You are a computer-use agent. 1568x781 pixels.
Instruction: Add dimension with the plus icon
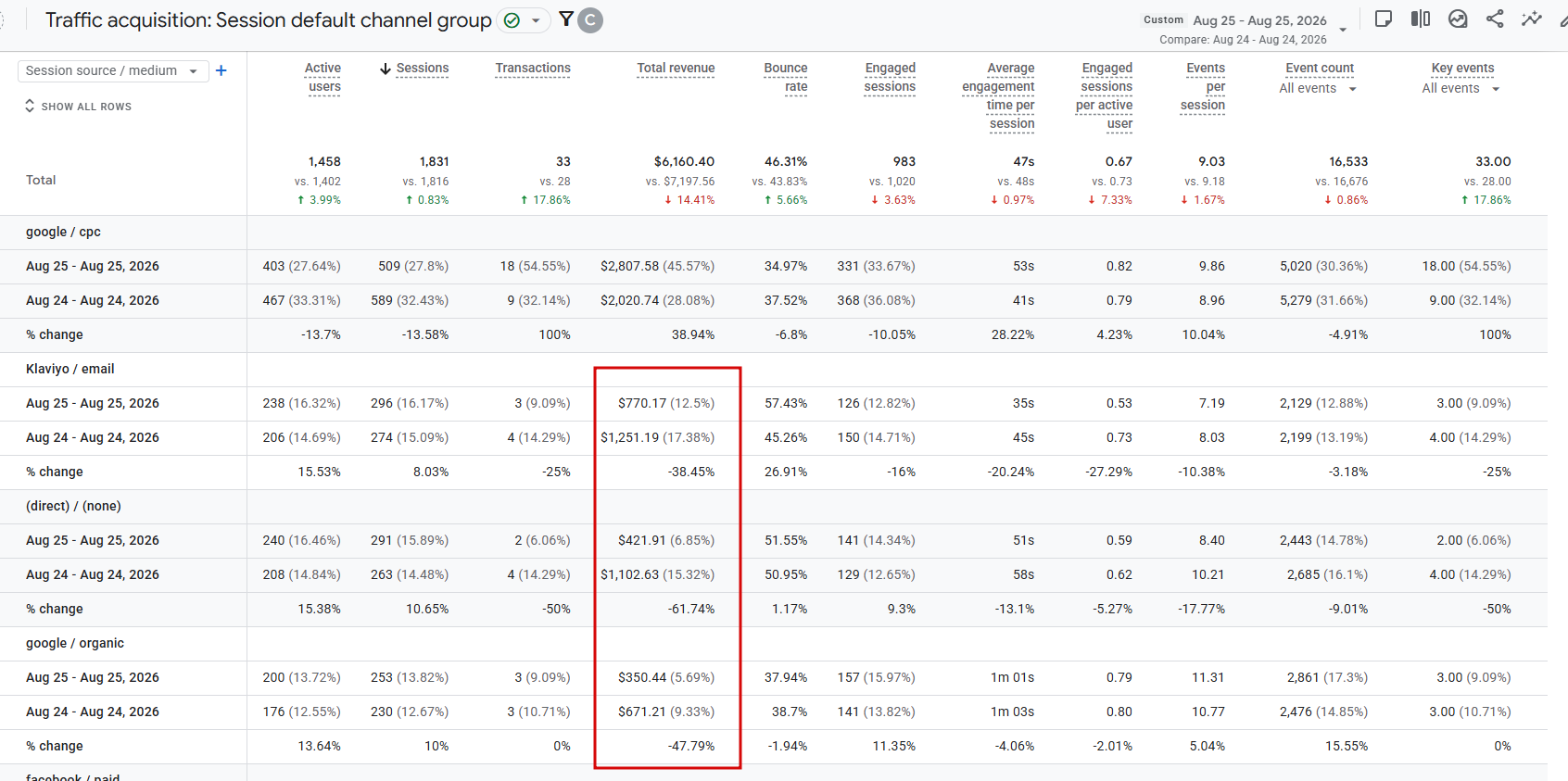pyautogui.click(x=221, y=70)
